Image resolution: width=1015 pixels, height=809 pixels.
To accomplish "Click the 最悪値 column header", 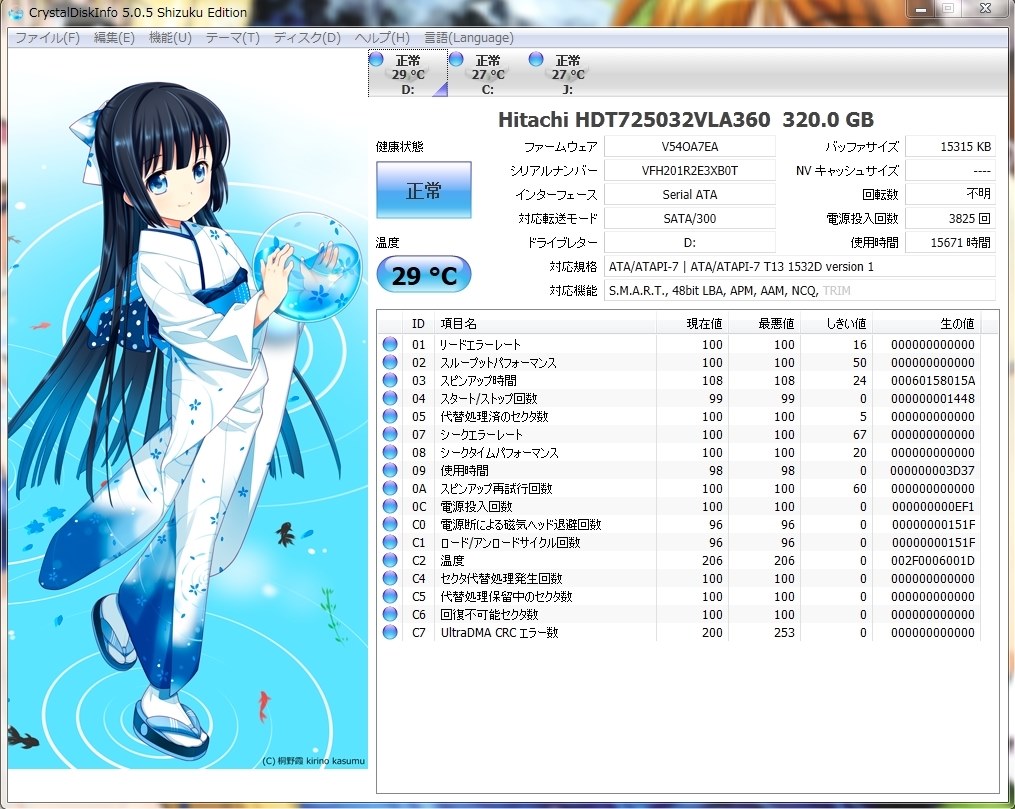I will (764, 324).
